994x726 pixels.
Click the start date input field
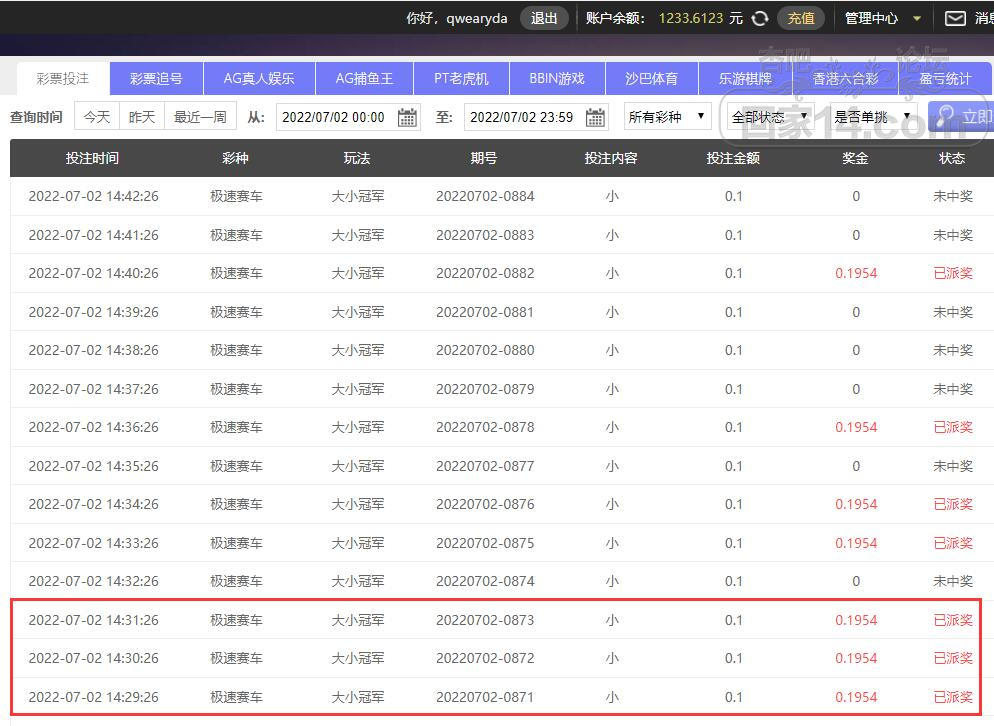(334, 117)
